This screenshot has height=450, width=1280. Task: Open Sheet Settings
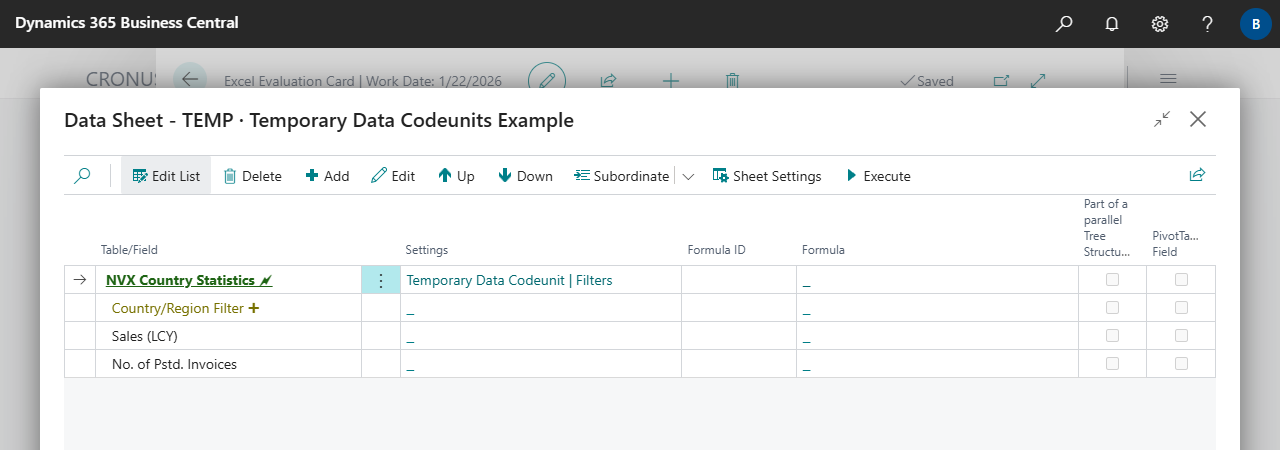(x=767, y=176)
